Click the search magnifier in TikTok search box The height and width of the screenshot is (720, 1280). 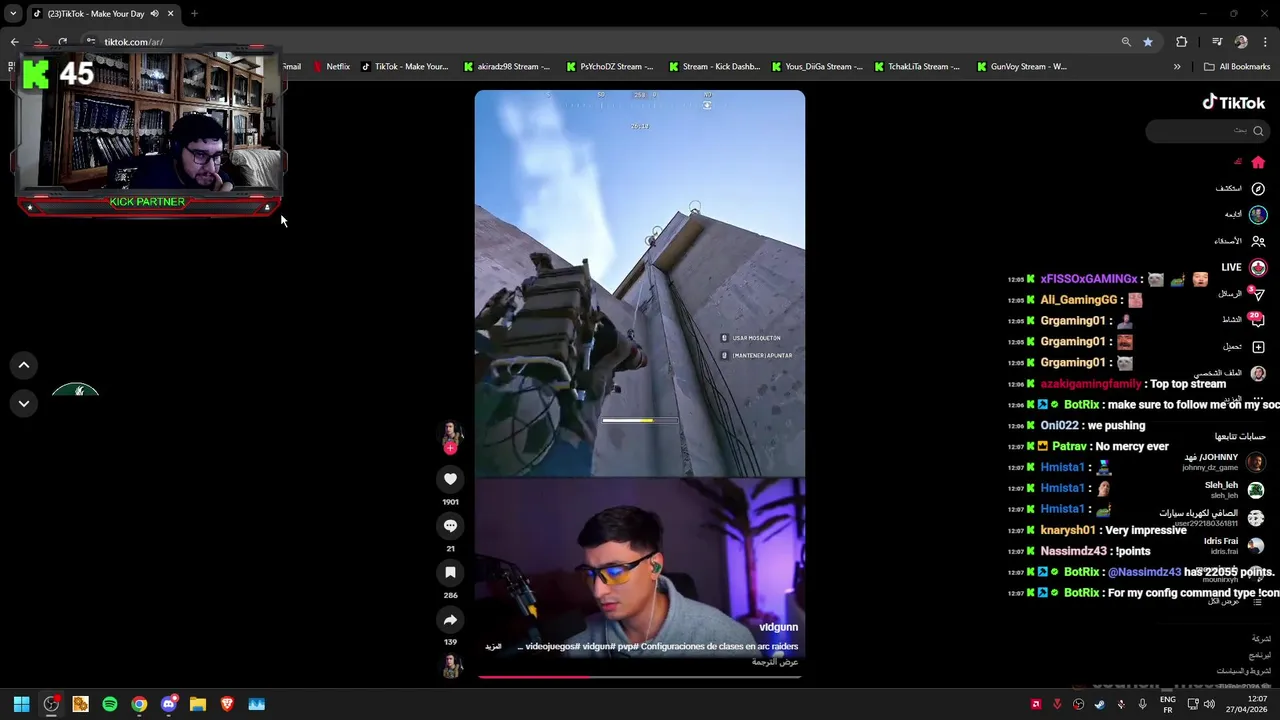(x=1258, y=131)
